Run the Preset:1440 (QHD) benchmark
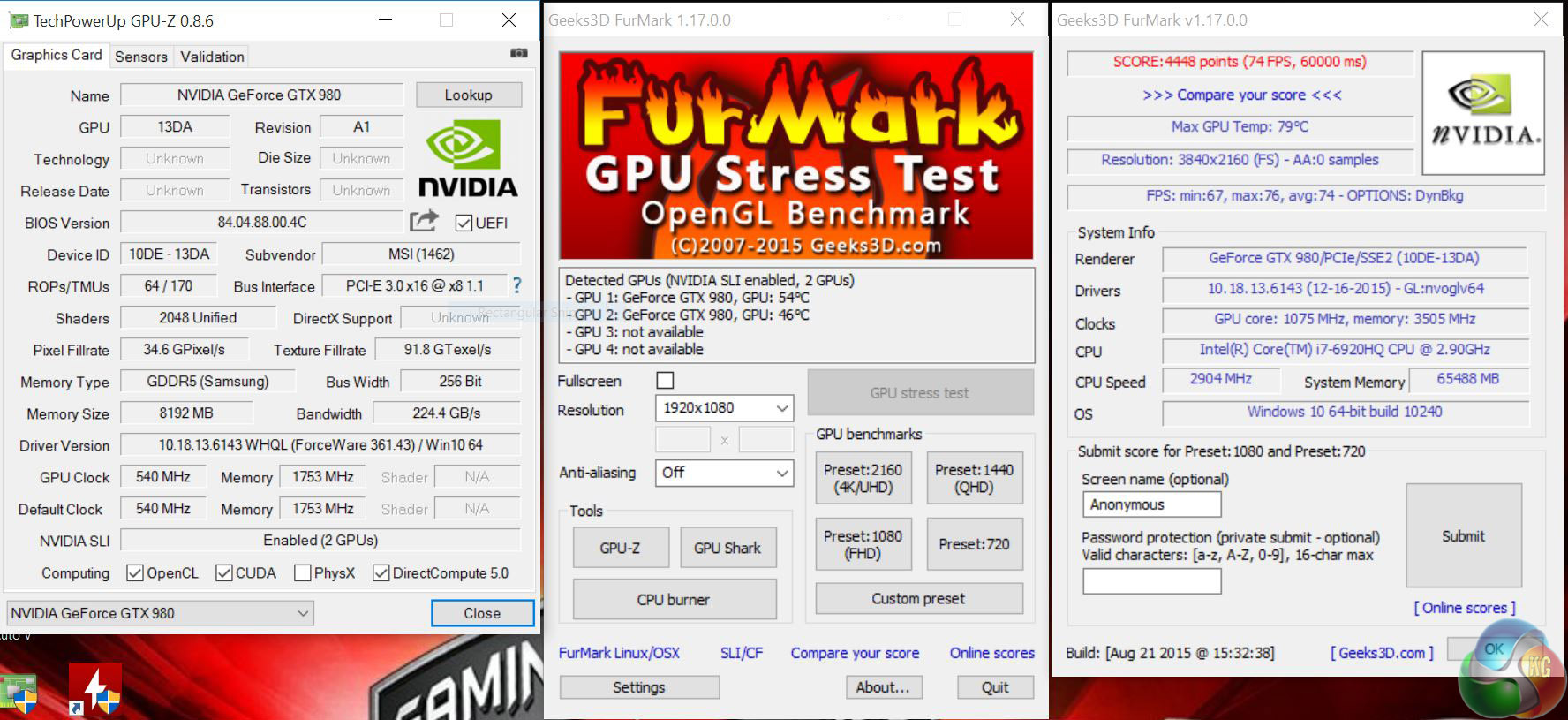This screenshot has width=1568, height=720. coord(974,478)
